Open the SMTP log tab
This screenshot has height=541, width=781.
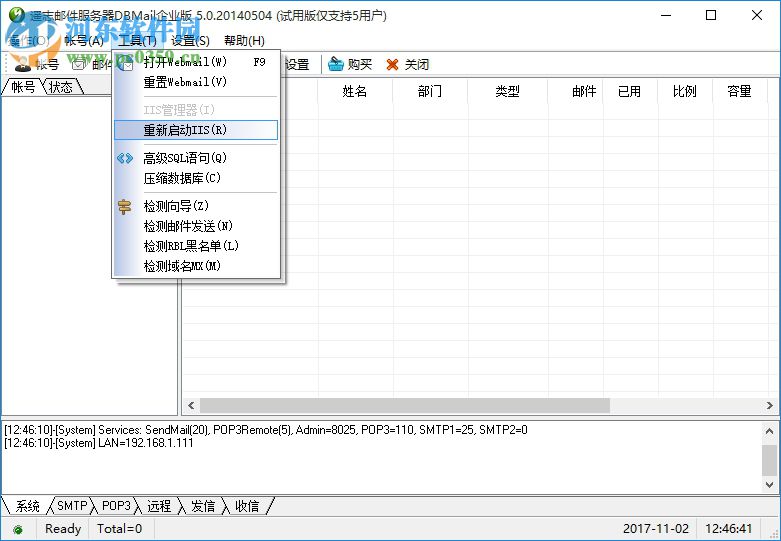[72, 506]
